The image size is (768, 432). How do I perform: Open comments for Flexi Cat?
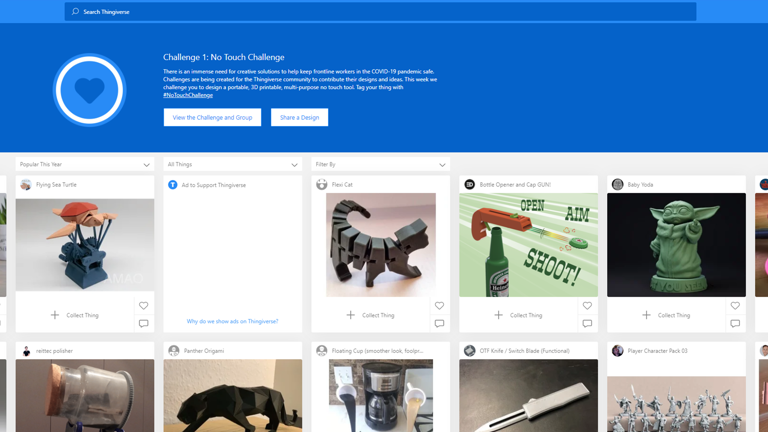439,324
